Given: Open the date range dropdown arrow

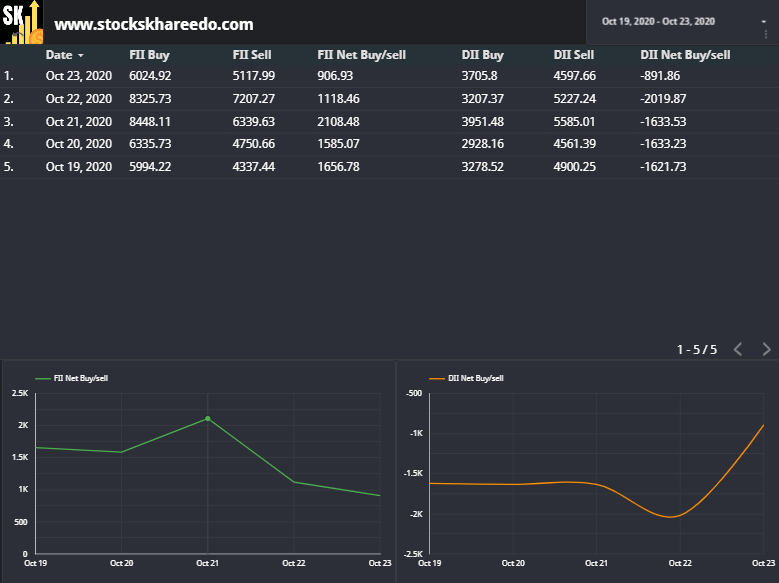Looking at the screenshot, I should click(764, 21).
